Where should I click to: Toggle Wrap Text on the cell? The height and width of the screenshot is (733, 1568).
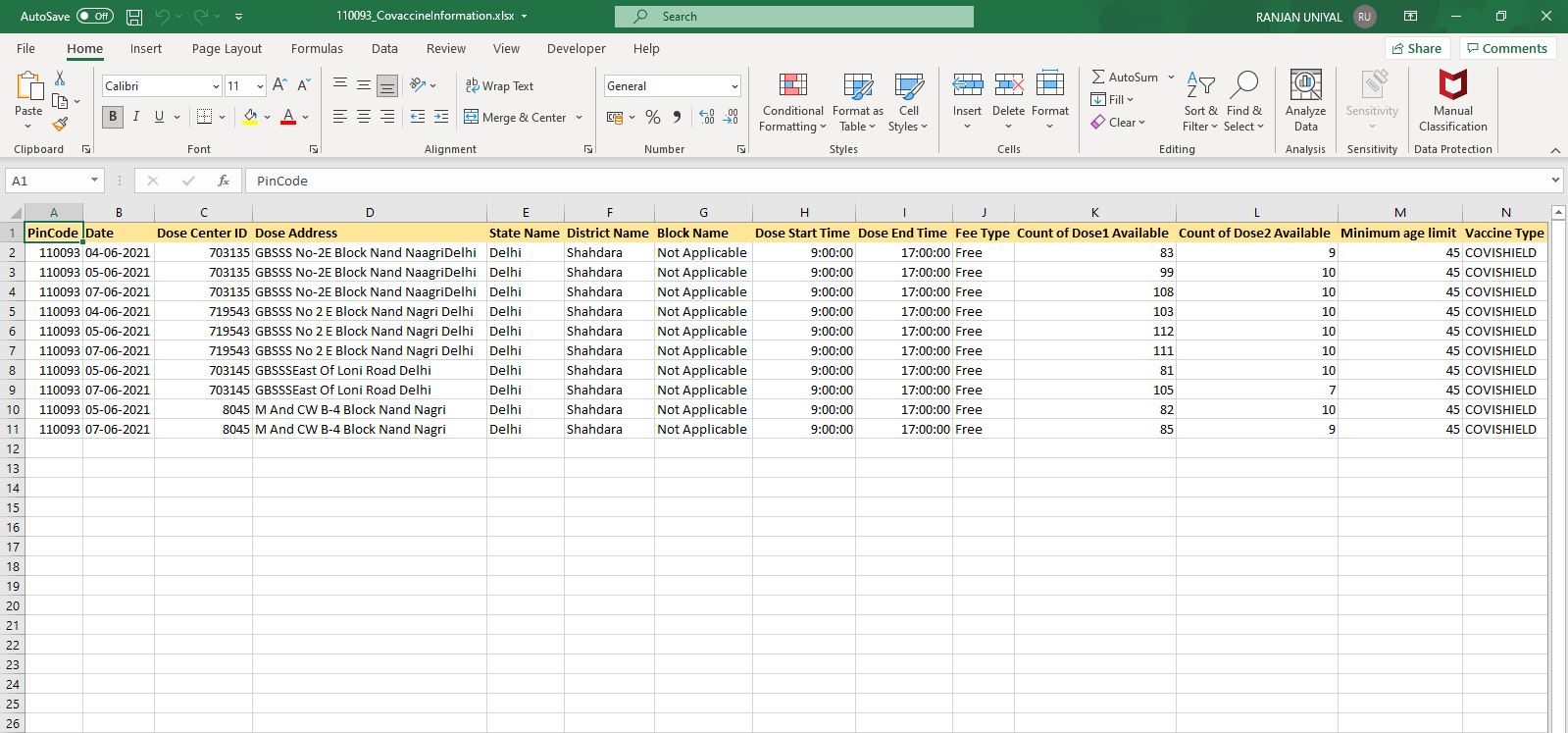coord(499,86)
